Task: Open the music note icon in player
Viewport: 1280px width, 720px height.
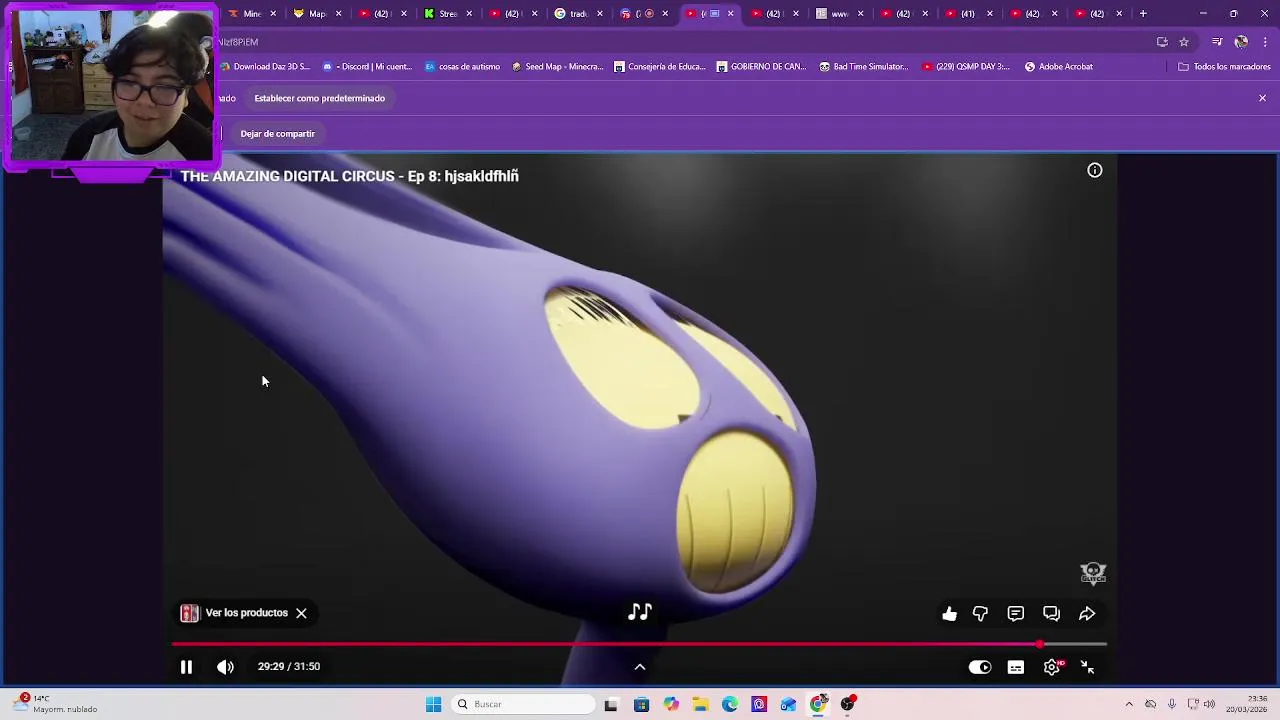Action: (640, 612)
